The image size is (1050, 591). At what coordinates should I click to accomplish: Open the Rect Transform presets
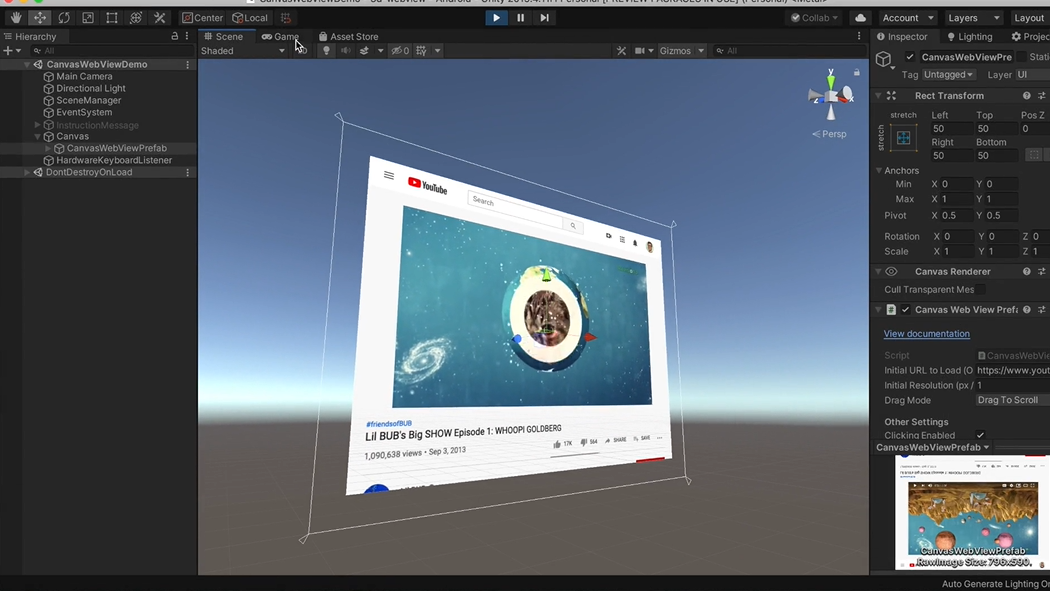click(1041, 96)
